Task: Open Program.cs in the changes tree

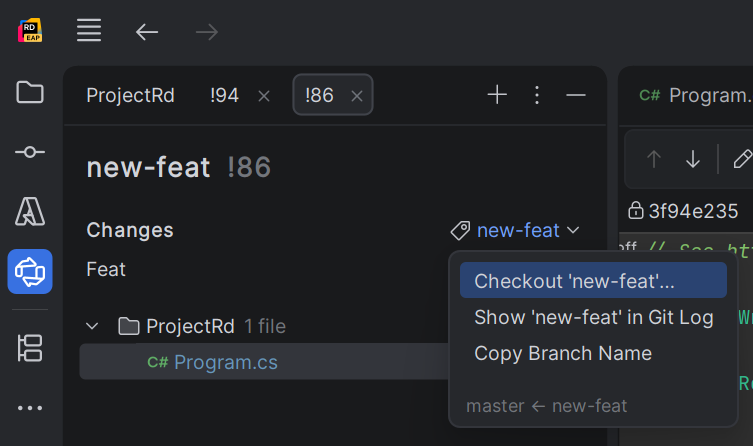Action: point(226,362)
